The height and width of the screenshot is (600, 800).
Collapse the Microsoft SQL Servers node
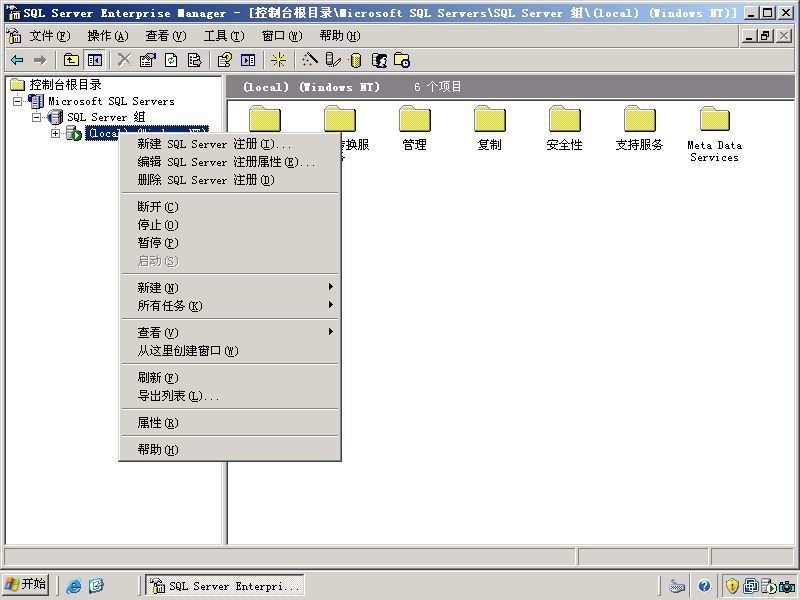click(x=17, y=101)
